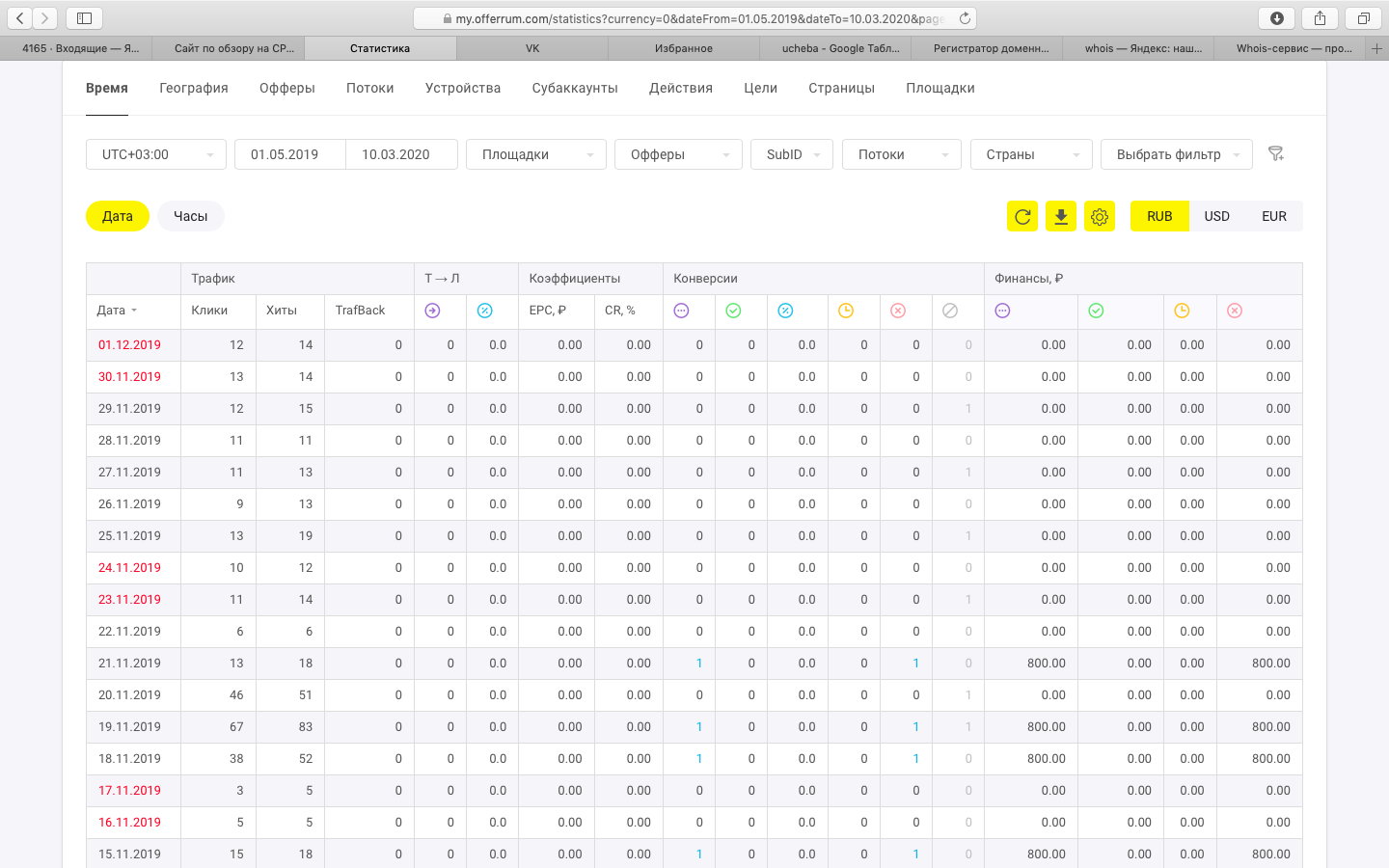Open the Офферы filter dropdown

[x=678, y=154]
